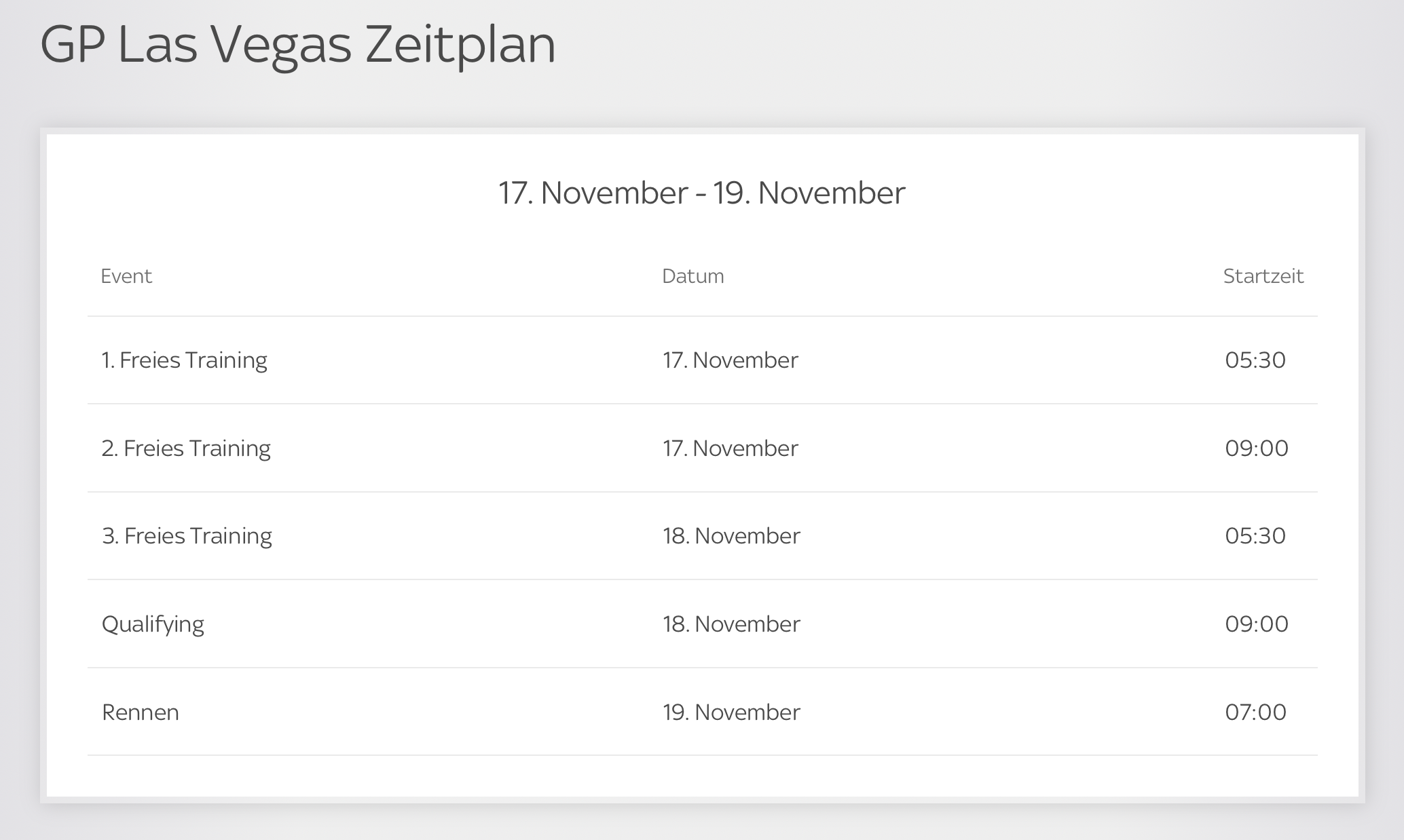Click the Datum column header
Screen dimensions: 1404x840
click(x=692, y=276)
